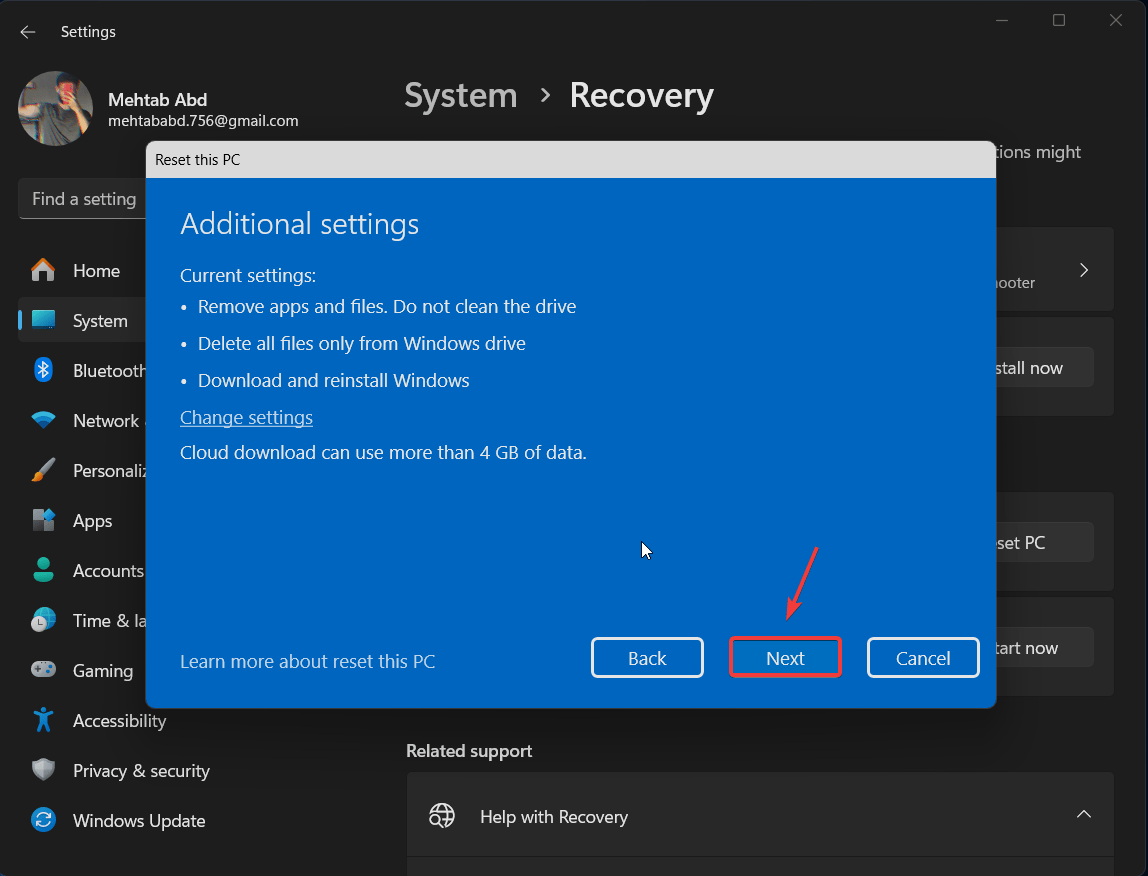
Task: Click the 'Cloud download can use' note
Action: (x=383, y=453)
